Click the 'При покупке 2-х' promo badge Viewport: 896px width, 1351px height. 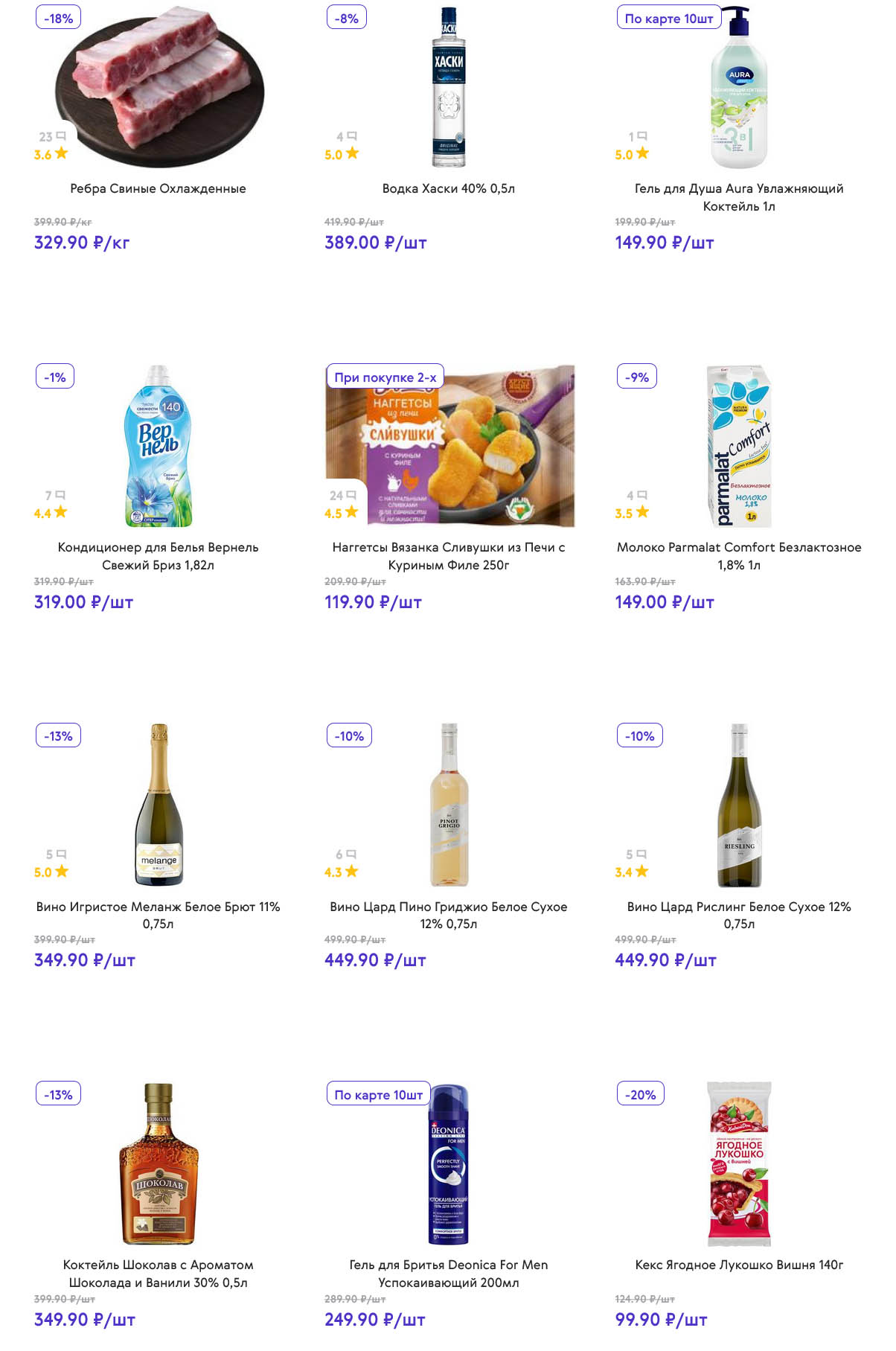(385, 377)
